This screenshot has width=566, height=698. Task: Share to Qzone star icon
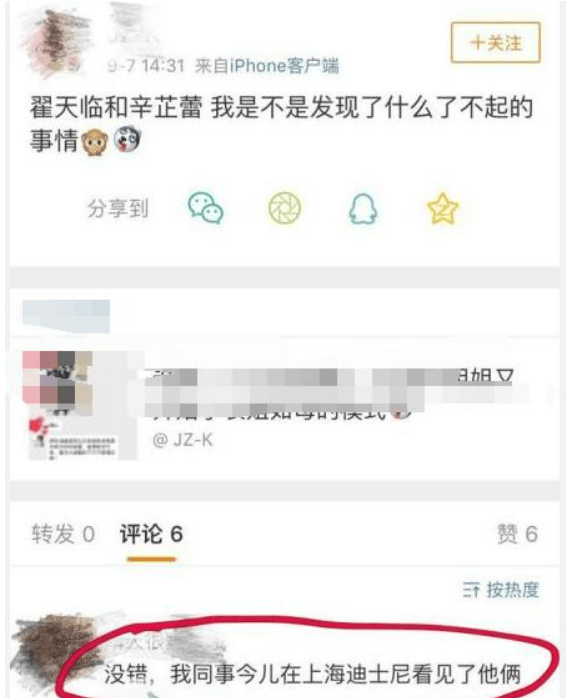tap(442, 208)
